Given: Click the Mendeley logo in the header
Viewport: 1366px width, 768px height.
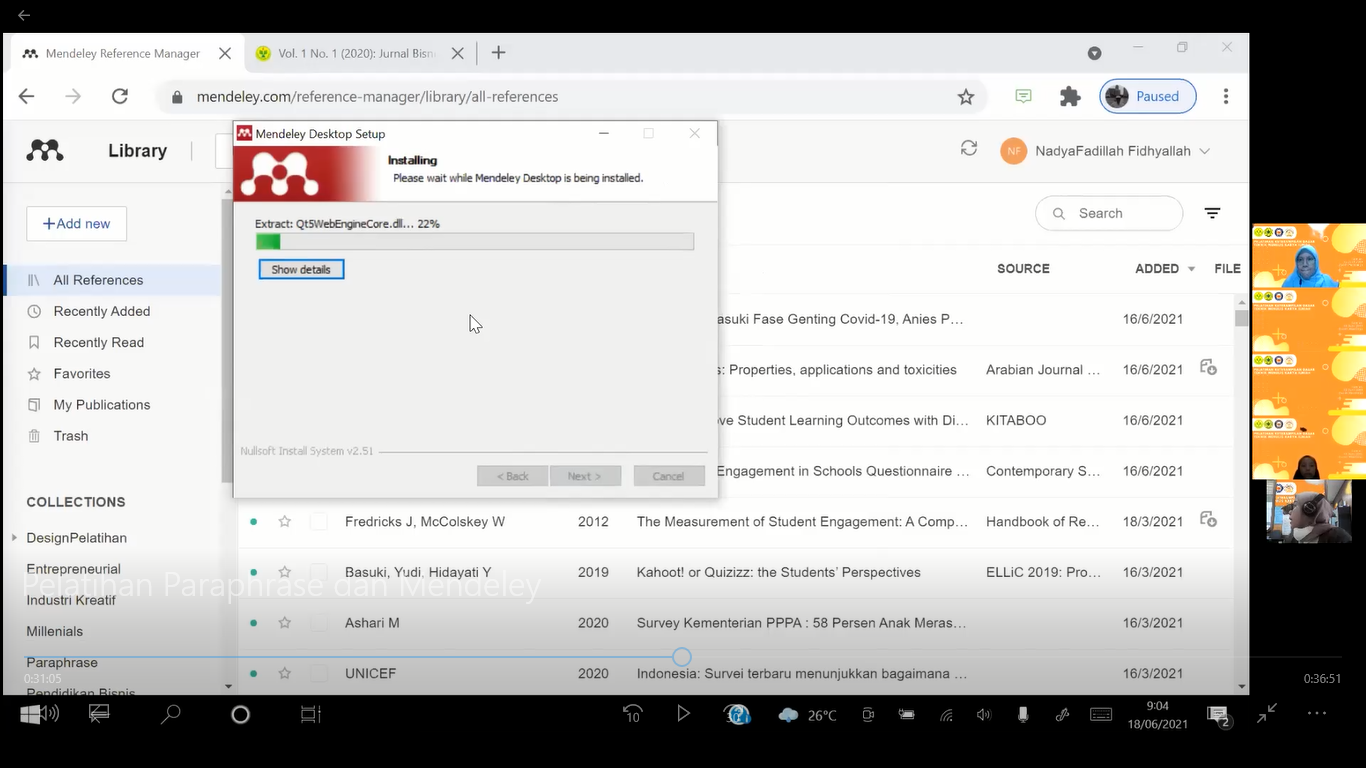Looking at the screenshot, I should coord(45,151).
